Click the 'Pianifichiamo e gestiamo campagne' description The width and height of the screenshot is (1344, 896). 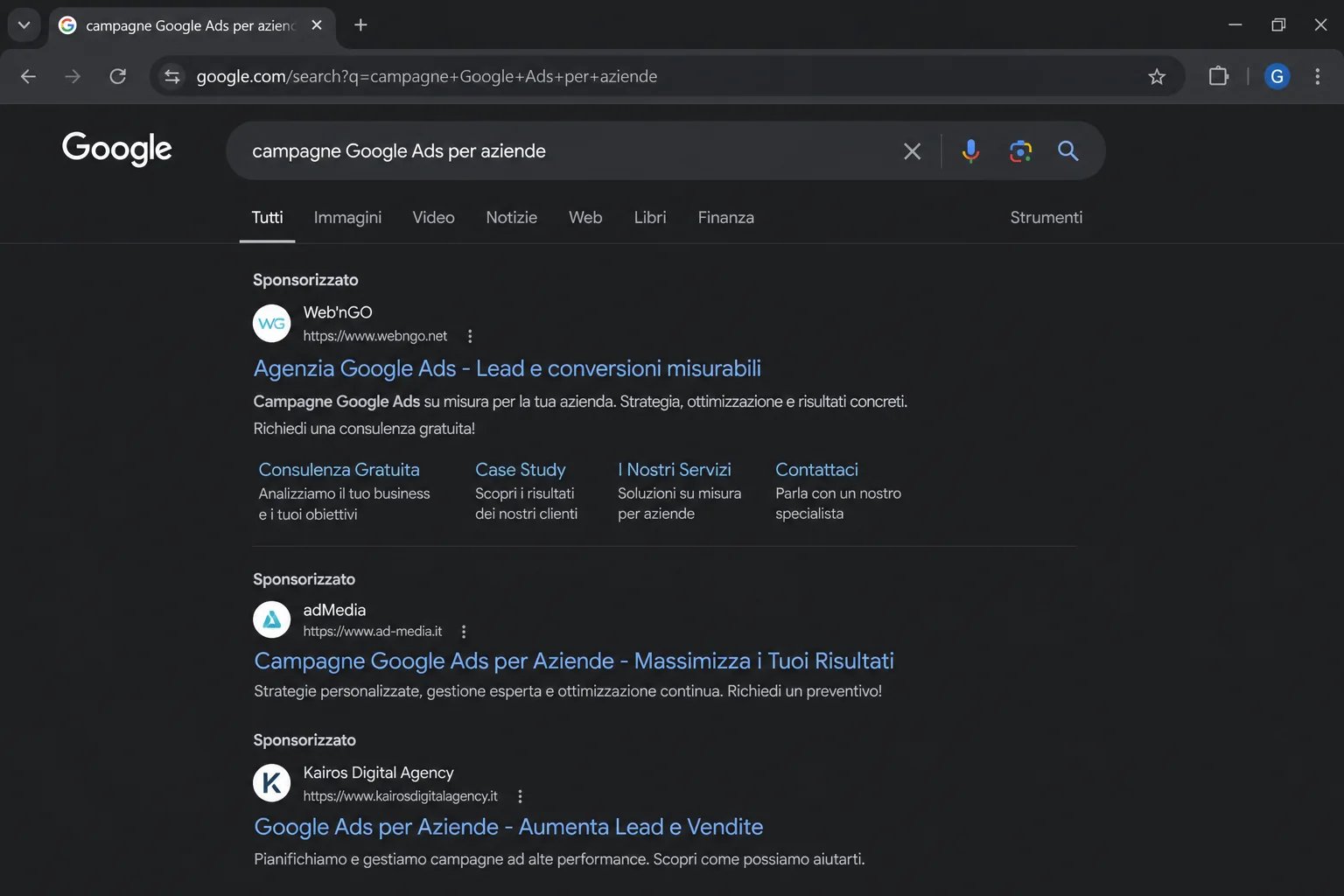(559, 859)
